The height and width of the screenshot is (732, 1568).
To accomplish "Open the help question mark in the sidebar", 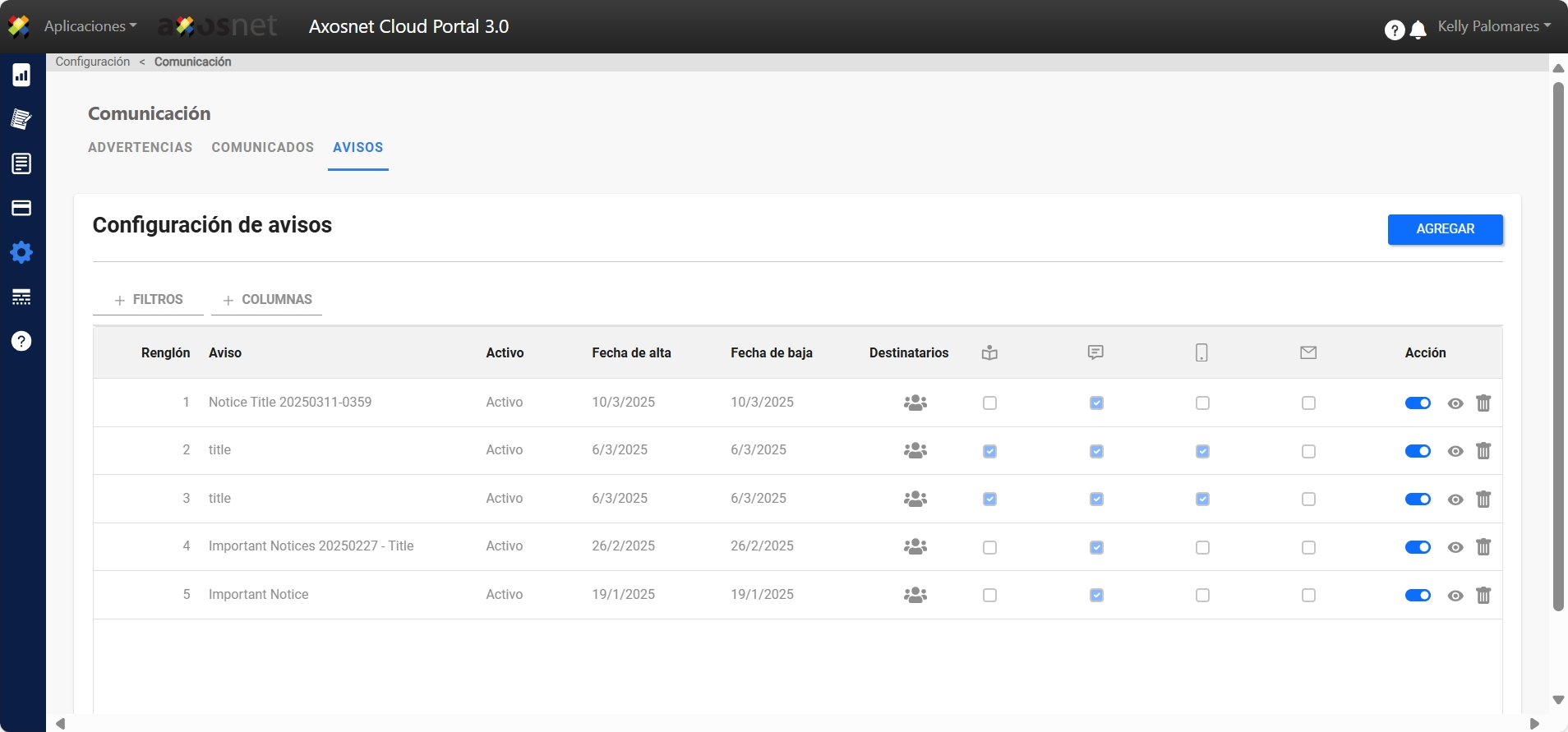I will (21, 341).
